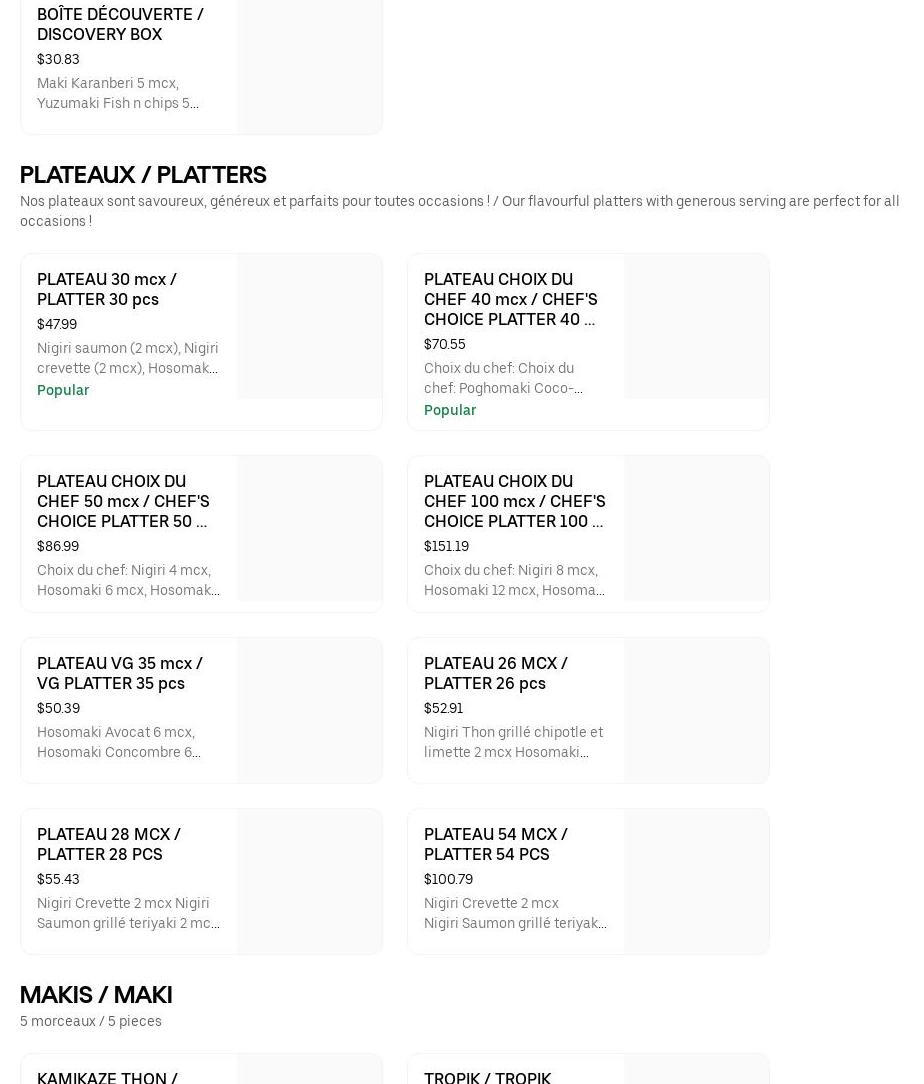
Task: Click the Plateau 26 MCX item image
Action: coord(696,710)
